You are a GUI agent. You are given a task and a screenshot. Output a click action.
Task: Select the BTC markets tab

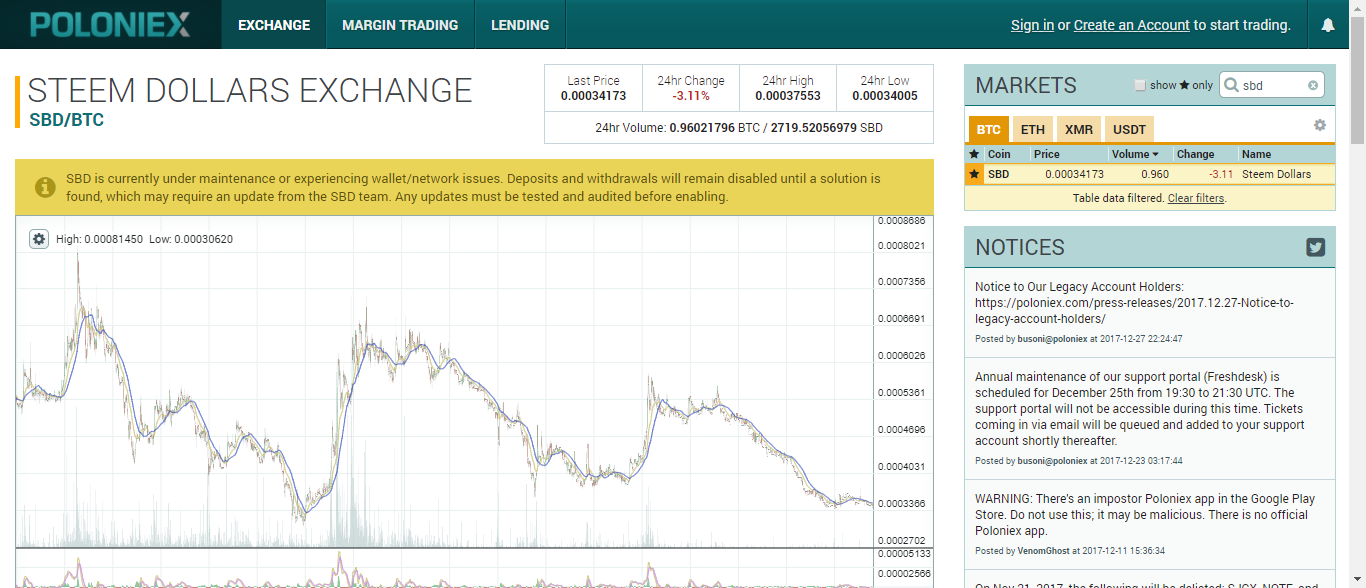(x=989, y=130)
